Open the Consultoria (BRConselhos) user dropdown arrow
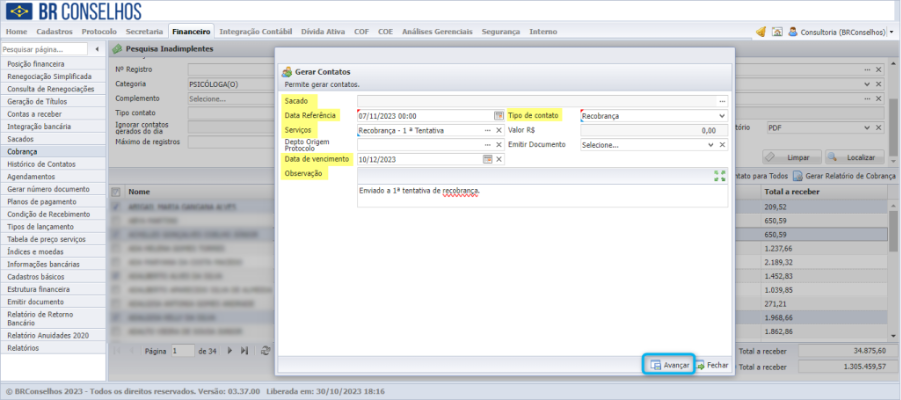The width and height of the screenshot is (901, 400). [891, 33]
